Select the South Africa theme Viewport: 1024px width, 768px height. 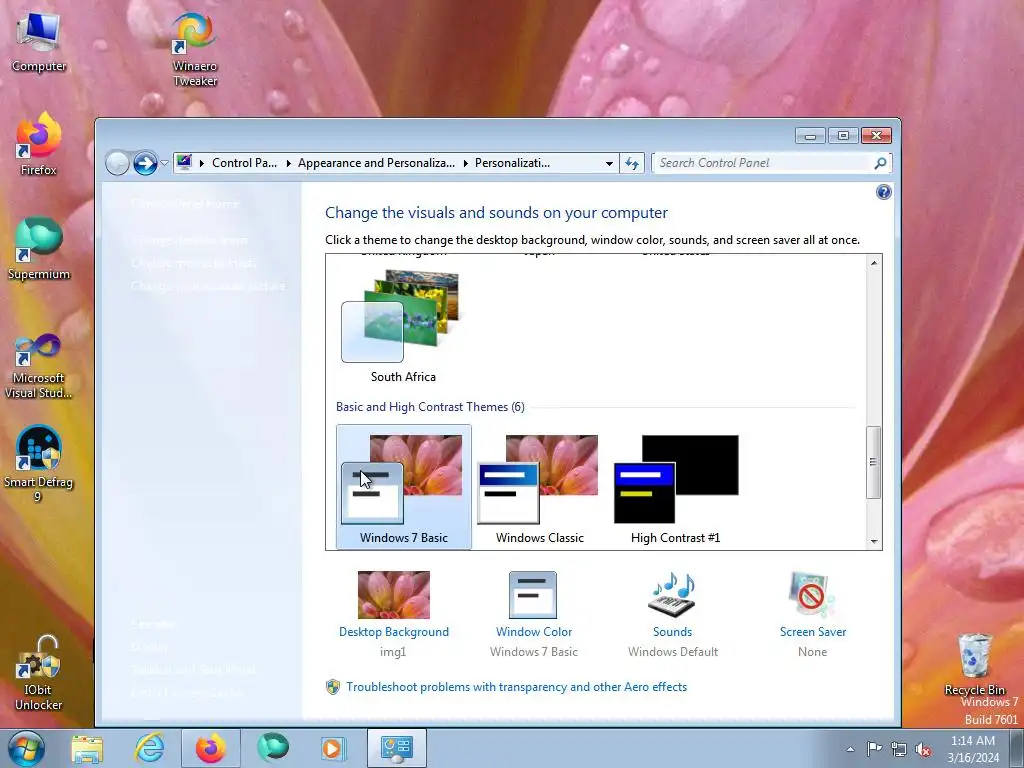pyautogui.click(x=403, y=327)
